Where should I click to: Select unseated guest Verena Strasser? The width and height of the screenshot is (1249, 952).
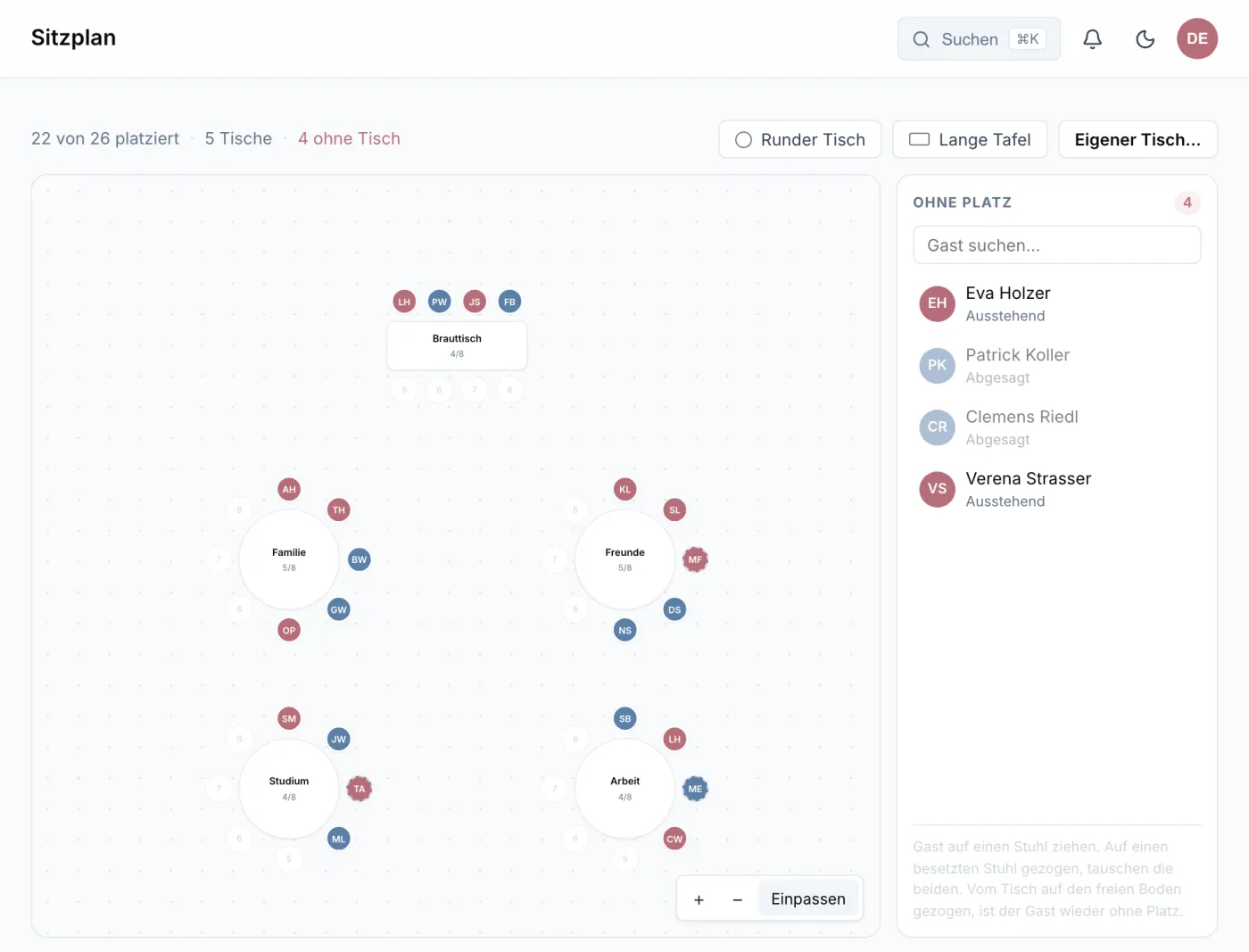pos(1057,489)
